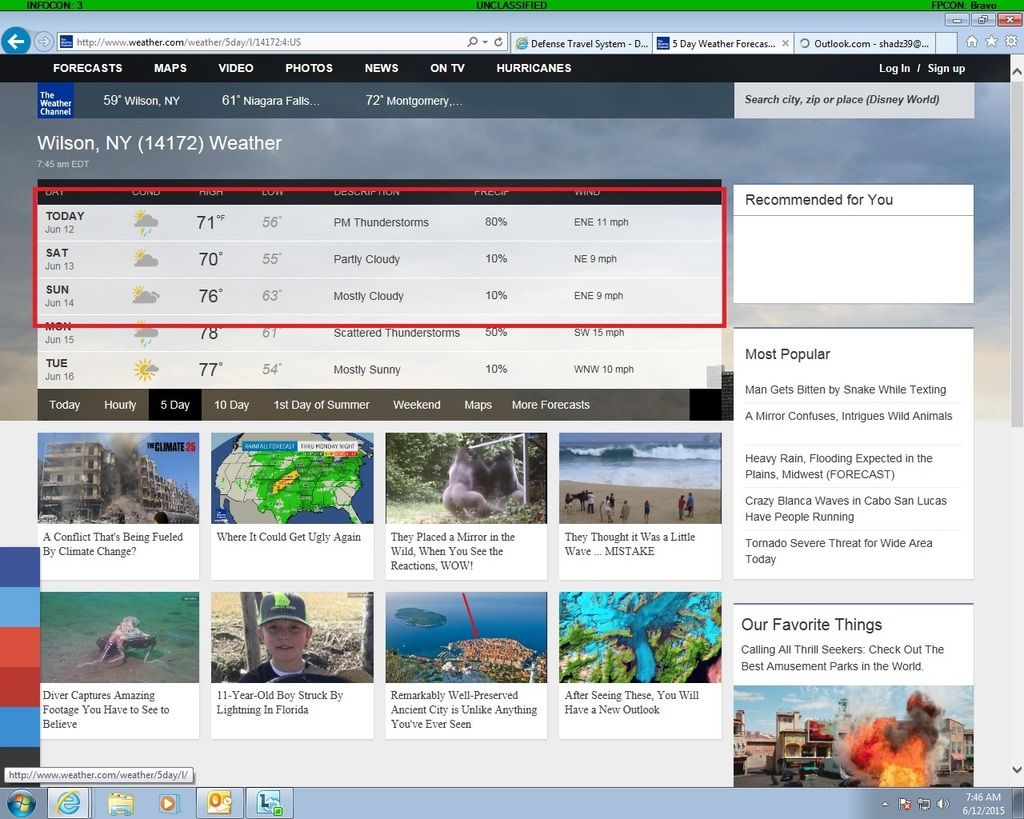Image resolution: width=1024 pixels, height=819 pixels.
Task: Open the beach wave article thumbnail
Action: click(x=640, y=478)
